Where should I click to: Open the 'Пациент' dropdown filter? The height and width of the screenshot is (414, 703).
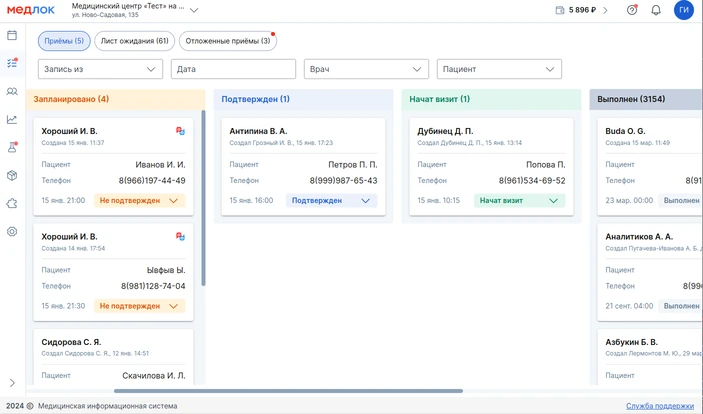498,69
